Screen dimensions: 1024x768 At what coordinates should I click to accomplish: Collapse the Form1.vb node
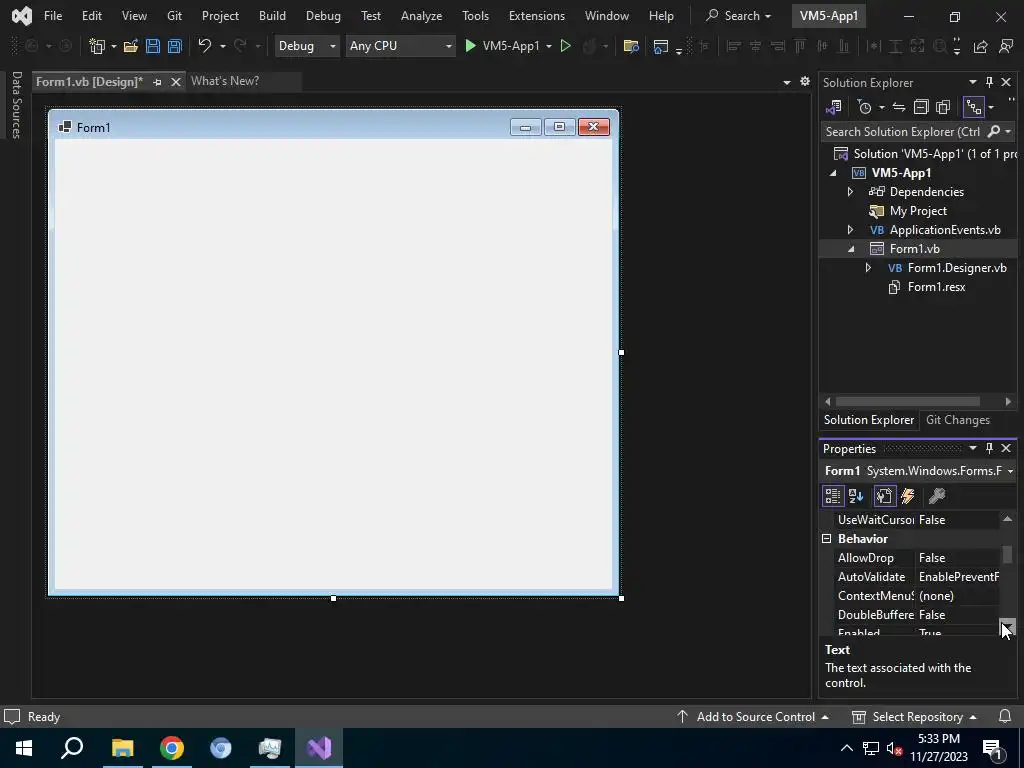click(851, 249)
